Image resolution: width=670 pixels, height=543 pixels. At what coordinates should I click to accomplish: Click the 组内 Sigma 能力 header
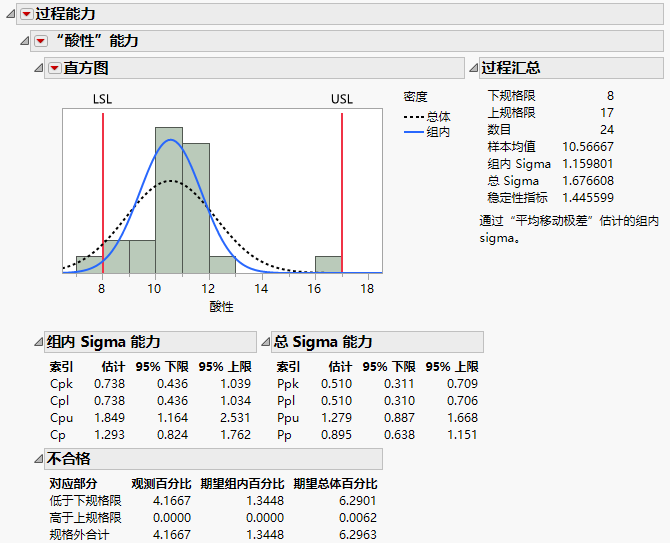(150, 342)
